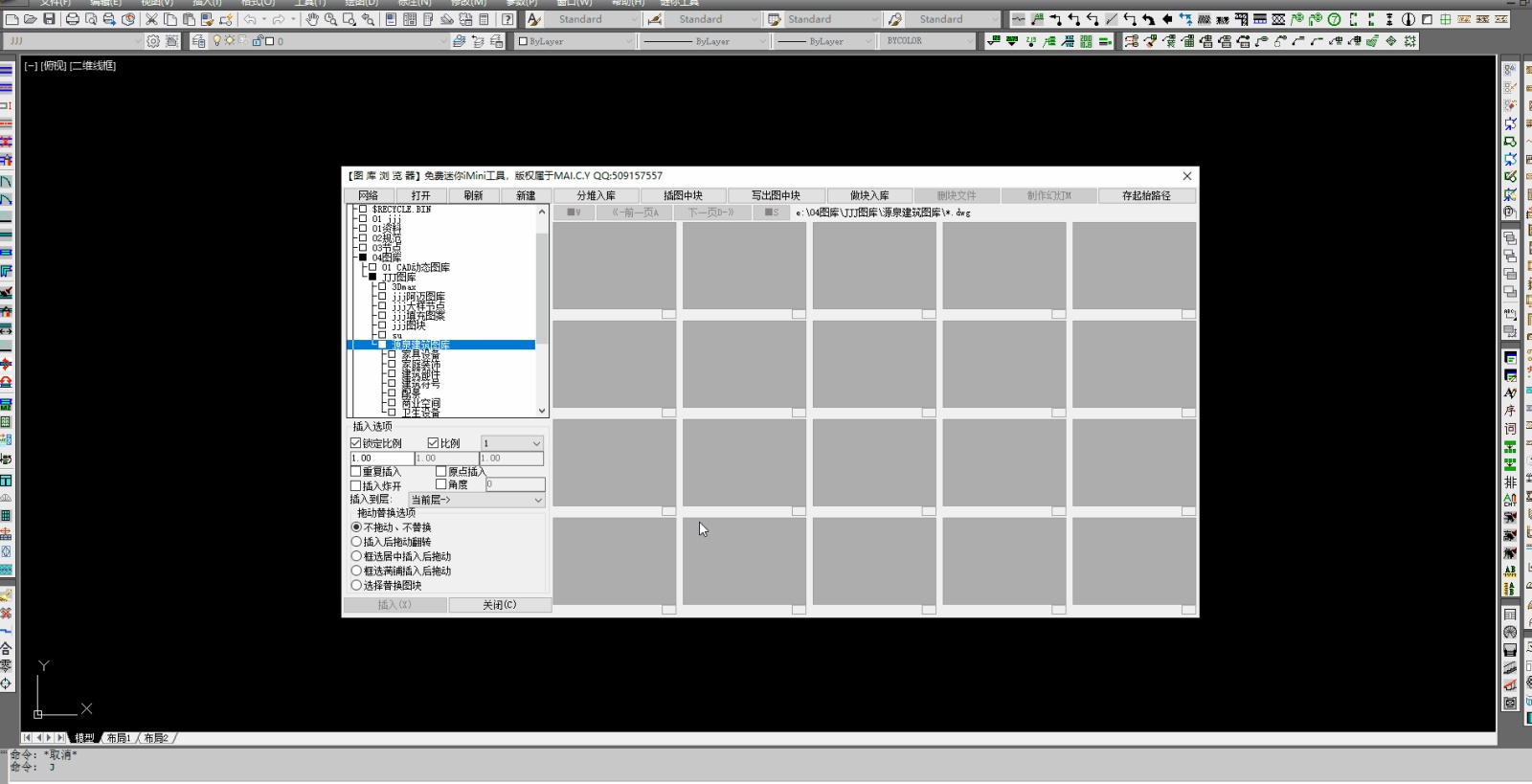Open the JJJ workspace dropdown
1532x784 pixels.
coord(73,41)
